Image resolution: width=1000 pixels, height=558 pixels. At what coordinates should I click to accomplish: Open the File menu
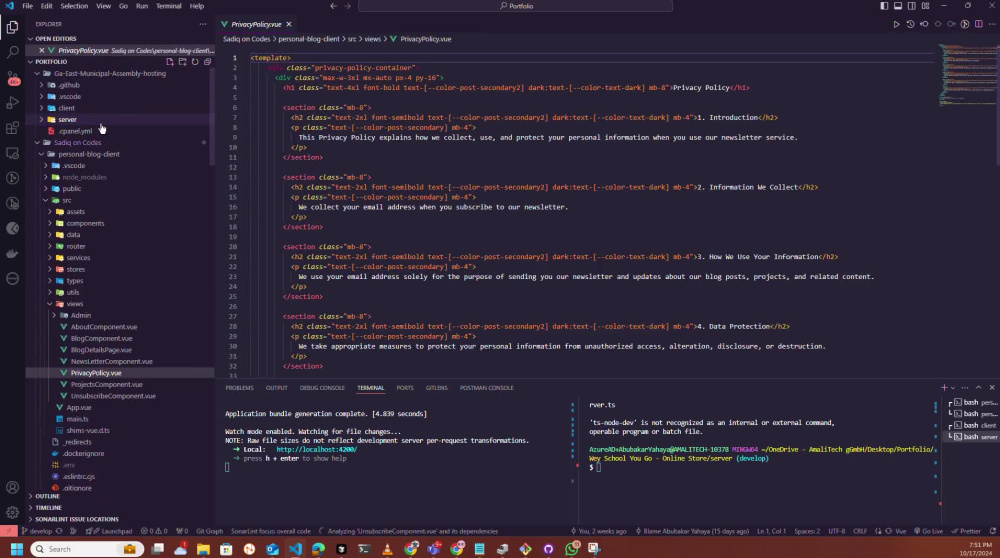pos(27,6)
